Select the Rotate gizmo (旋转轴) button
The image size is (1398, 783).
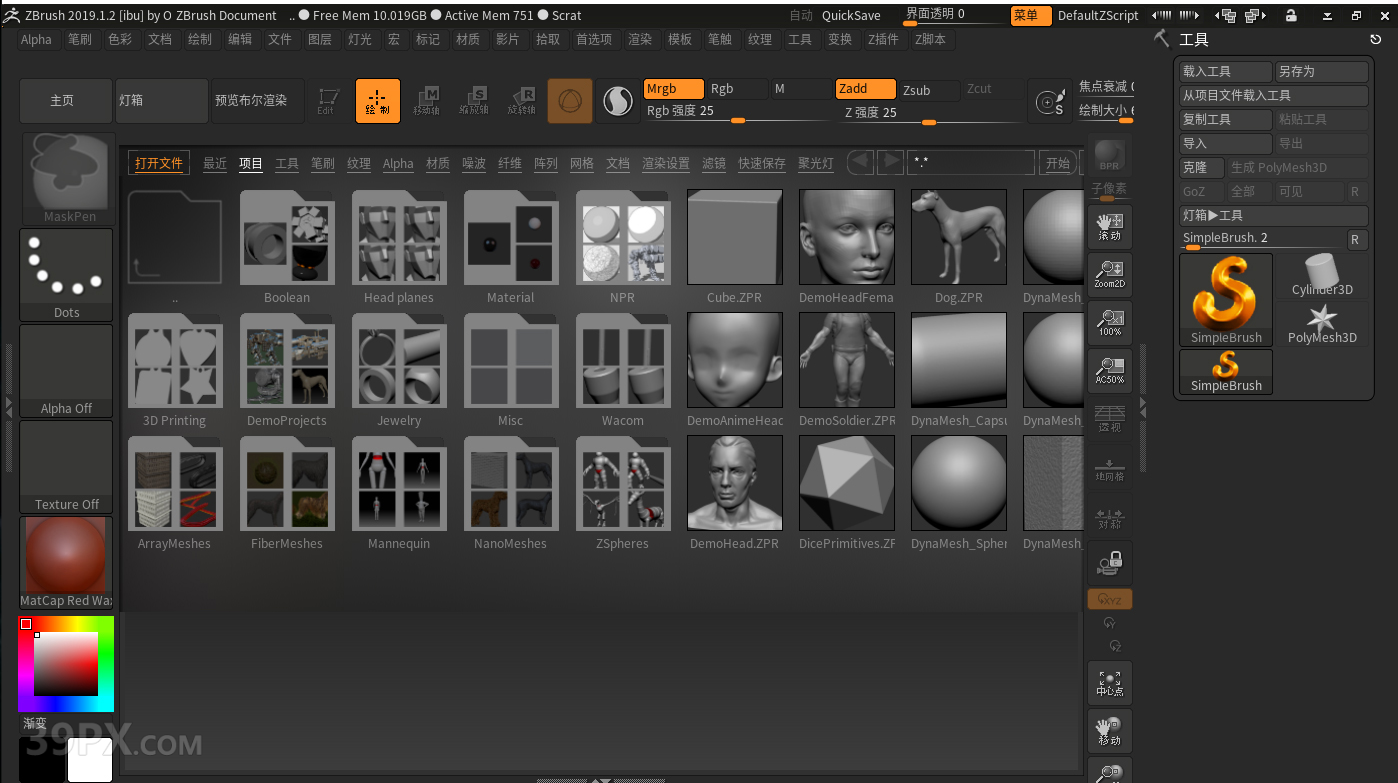pyautogui.click(x=522, y=101)
